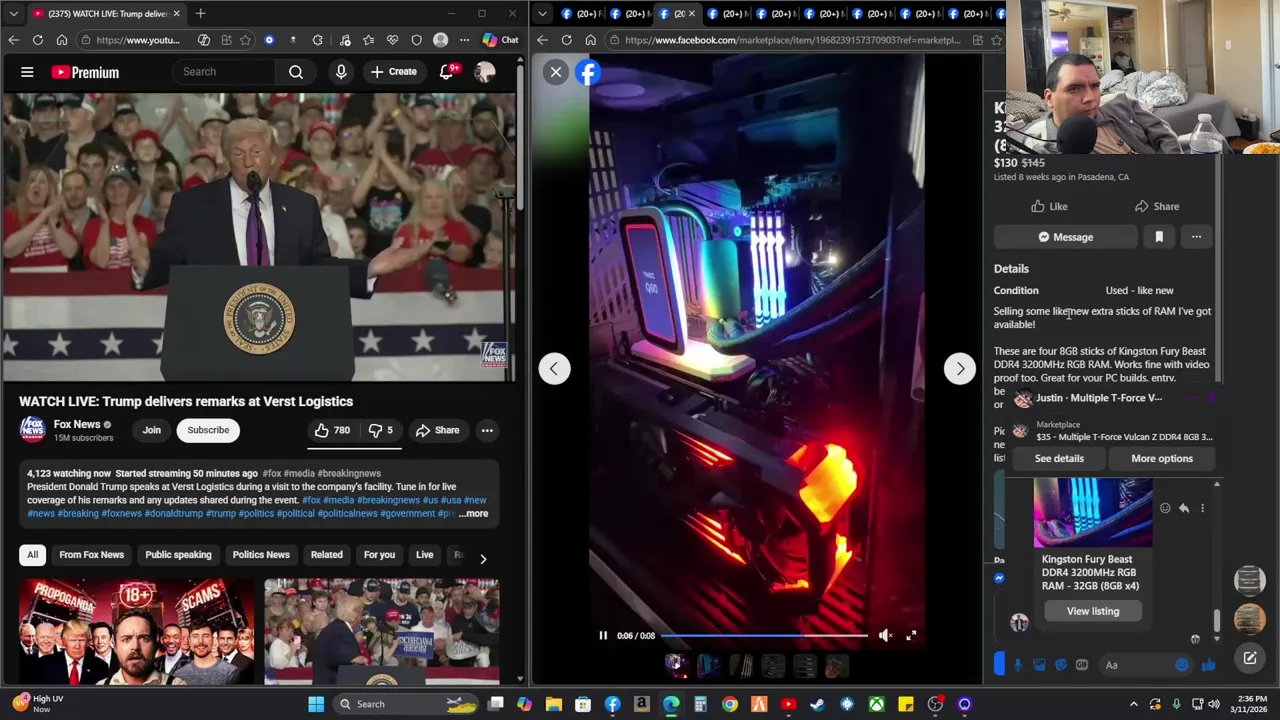Select the 'From Fox News' chip

91,555
